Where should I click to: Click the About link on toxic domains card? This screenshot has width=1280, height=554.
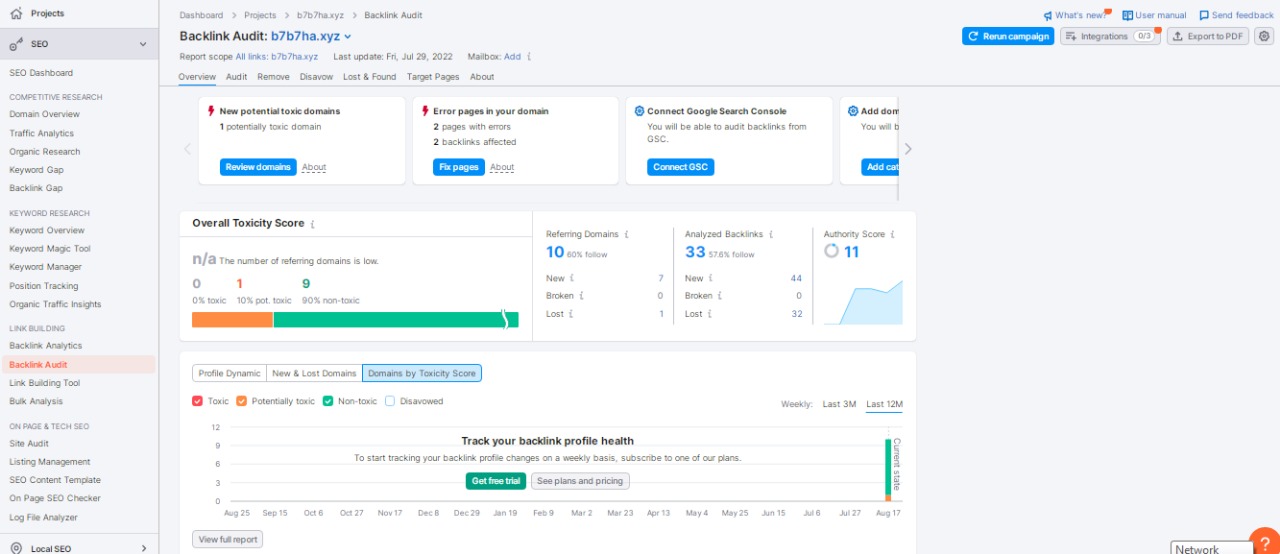(x=314, y=167)
